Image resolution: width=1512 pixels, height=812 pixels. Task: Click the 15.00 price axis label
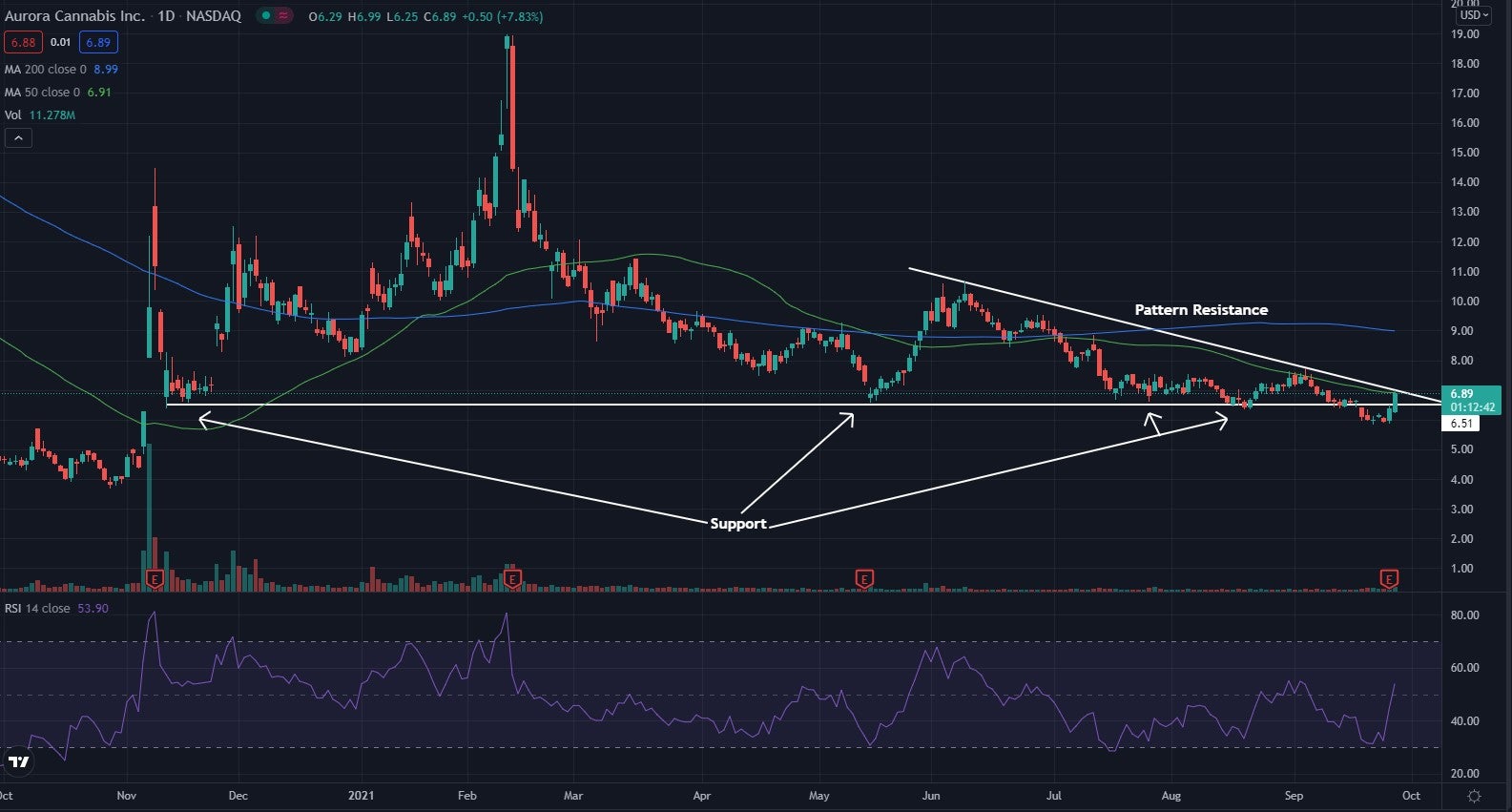[1464, 153]
